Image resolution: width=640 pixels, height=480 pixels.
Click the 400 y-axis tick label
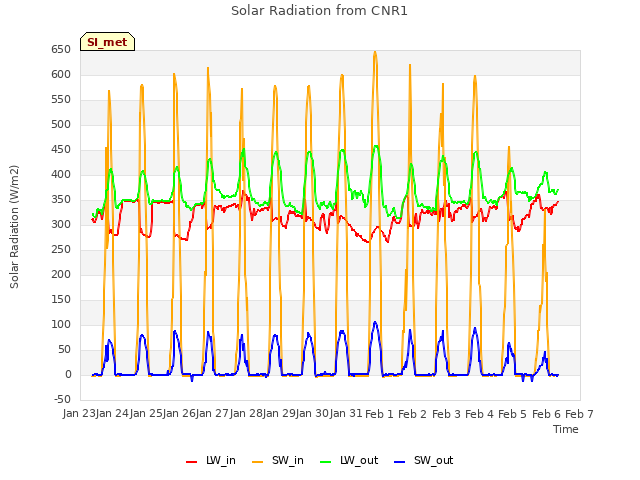point(61,175)
